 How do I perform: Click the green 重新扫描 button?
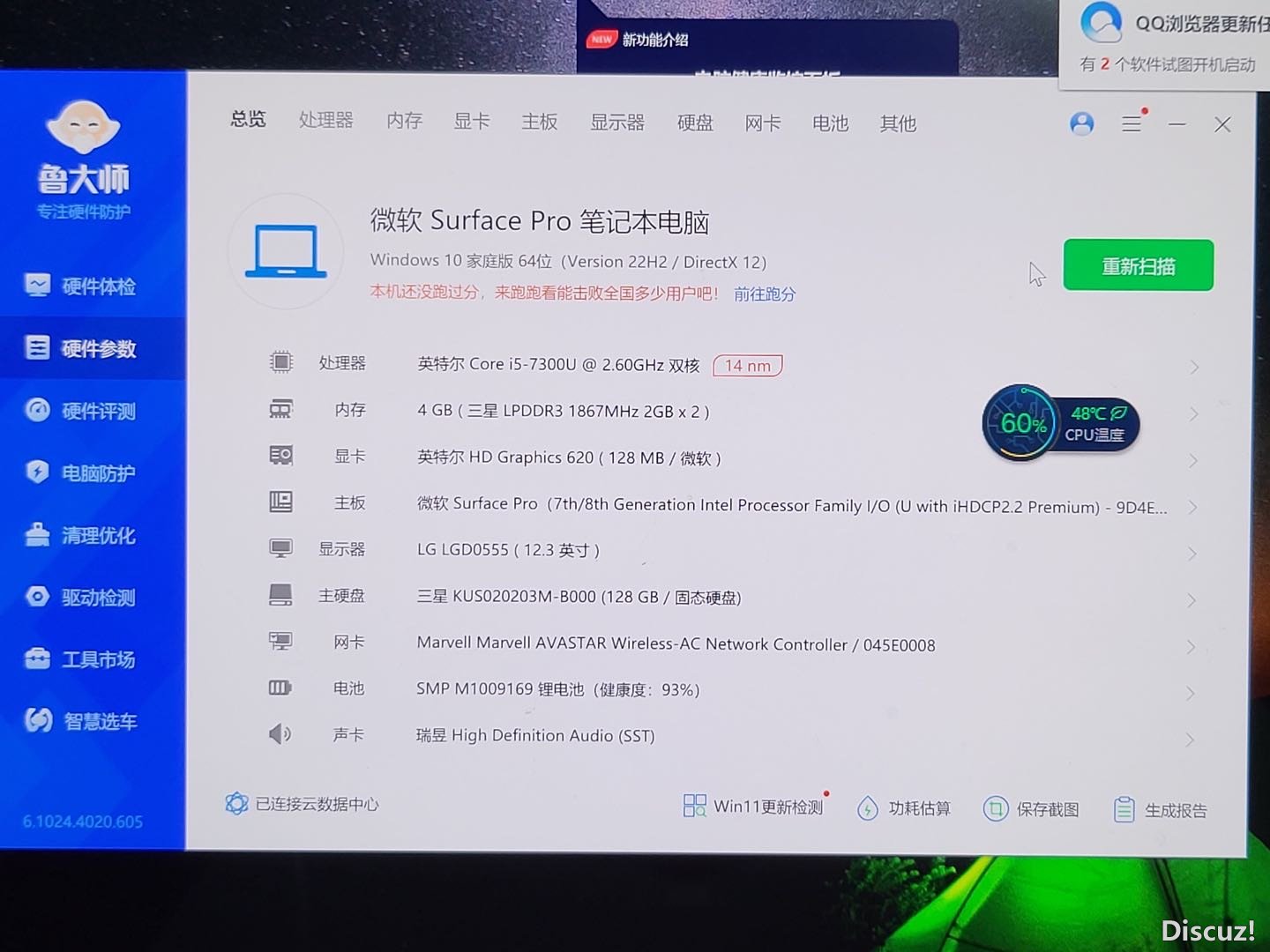coord(1138,264)
